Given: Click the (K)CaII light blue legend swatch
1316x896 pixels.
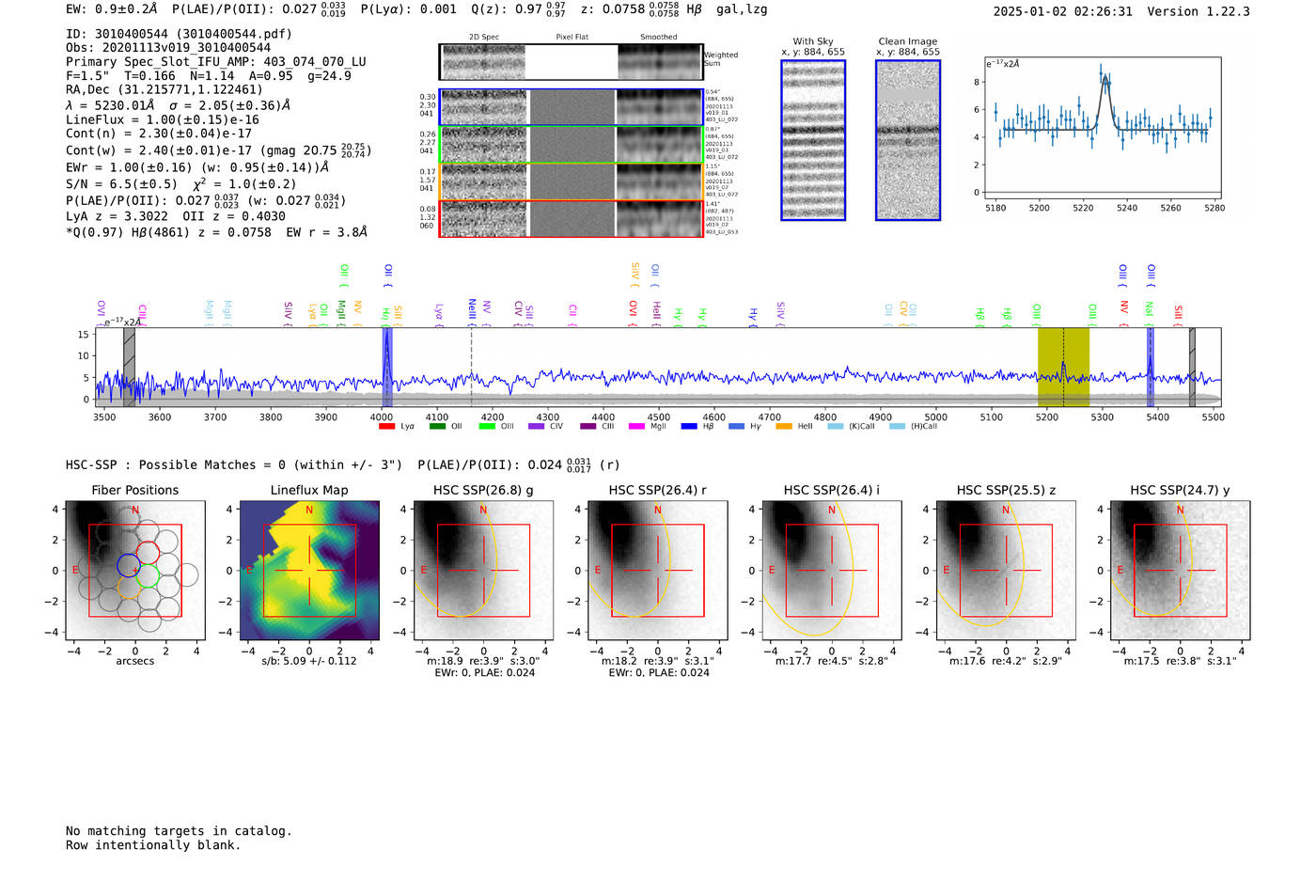Looking at the screenshot, I should (836, 427).
